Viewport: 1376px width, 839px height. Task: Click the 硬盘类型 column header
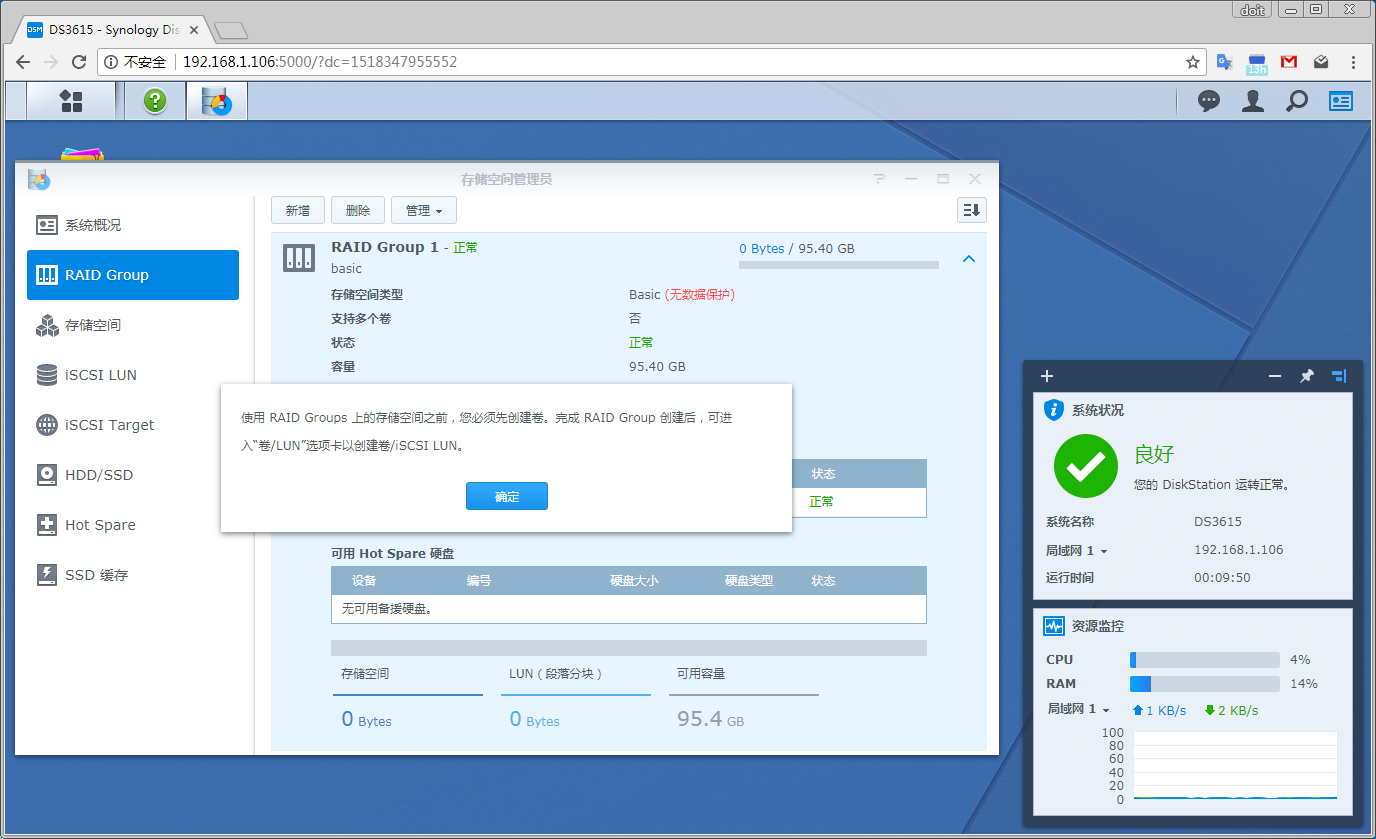click(x=749, y=581)
